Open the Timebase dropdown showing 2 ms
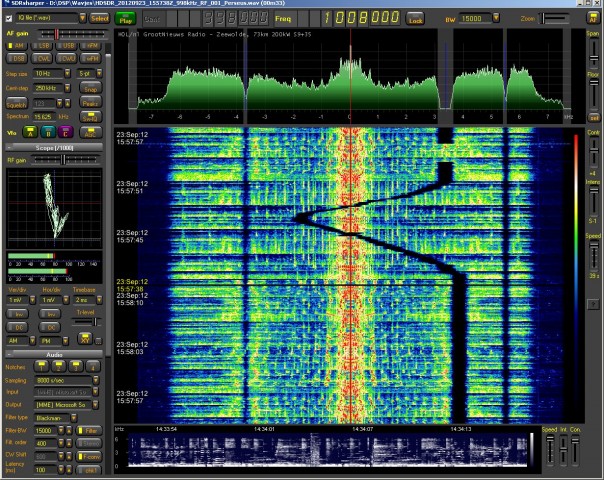The height and width of the screenshot is (480, 604). [x=99, y=300]
